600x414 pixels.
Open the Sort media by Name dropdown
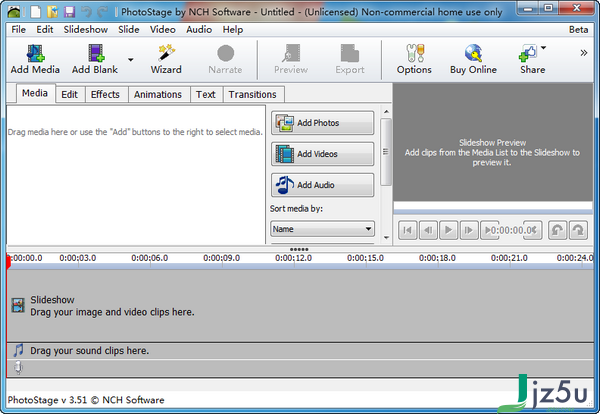click(322, 229)
